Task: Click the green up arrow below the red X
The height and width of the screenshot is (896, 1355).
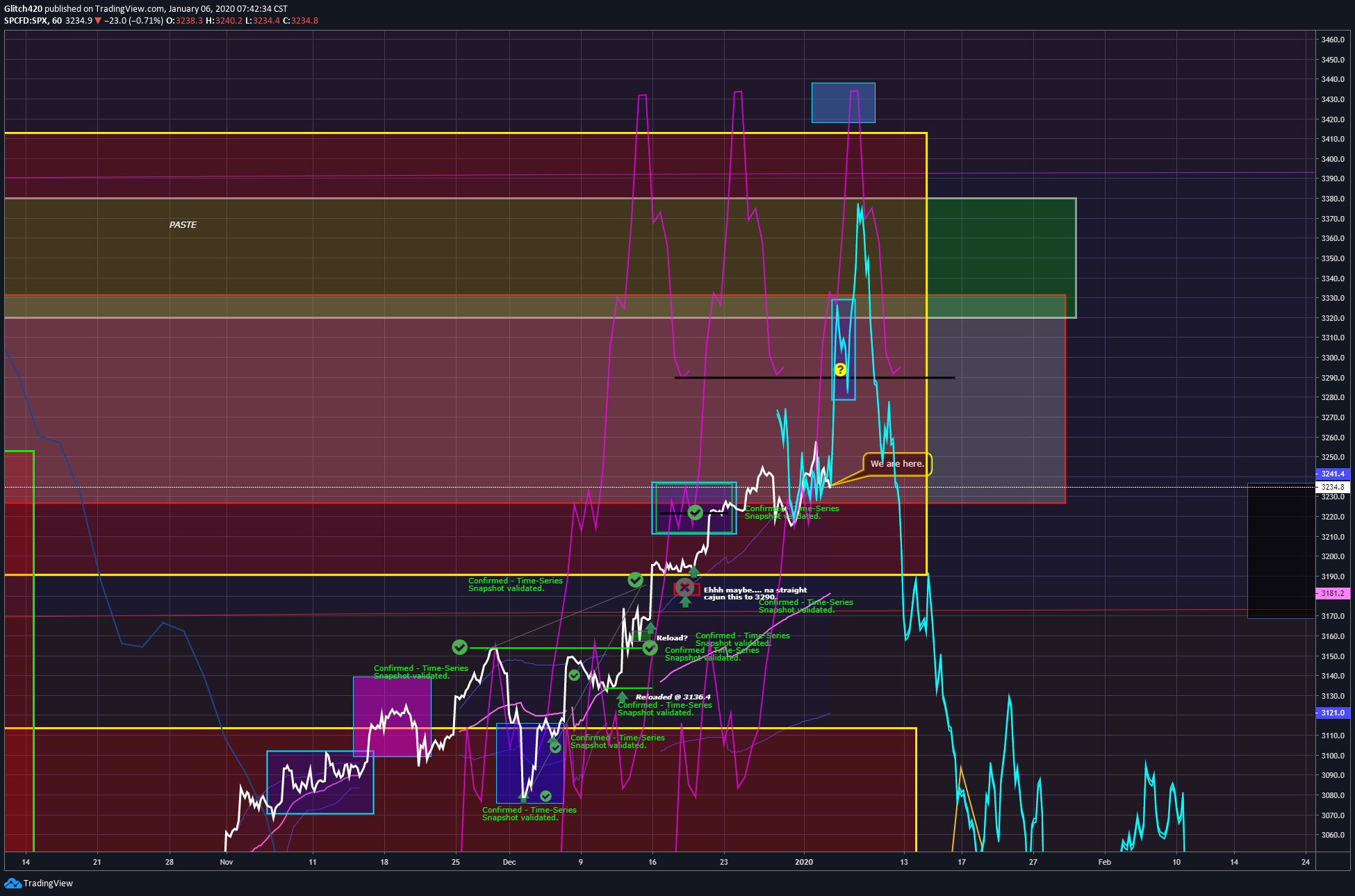Action: pyautogui.click(x=685, y=602)
